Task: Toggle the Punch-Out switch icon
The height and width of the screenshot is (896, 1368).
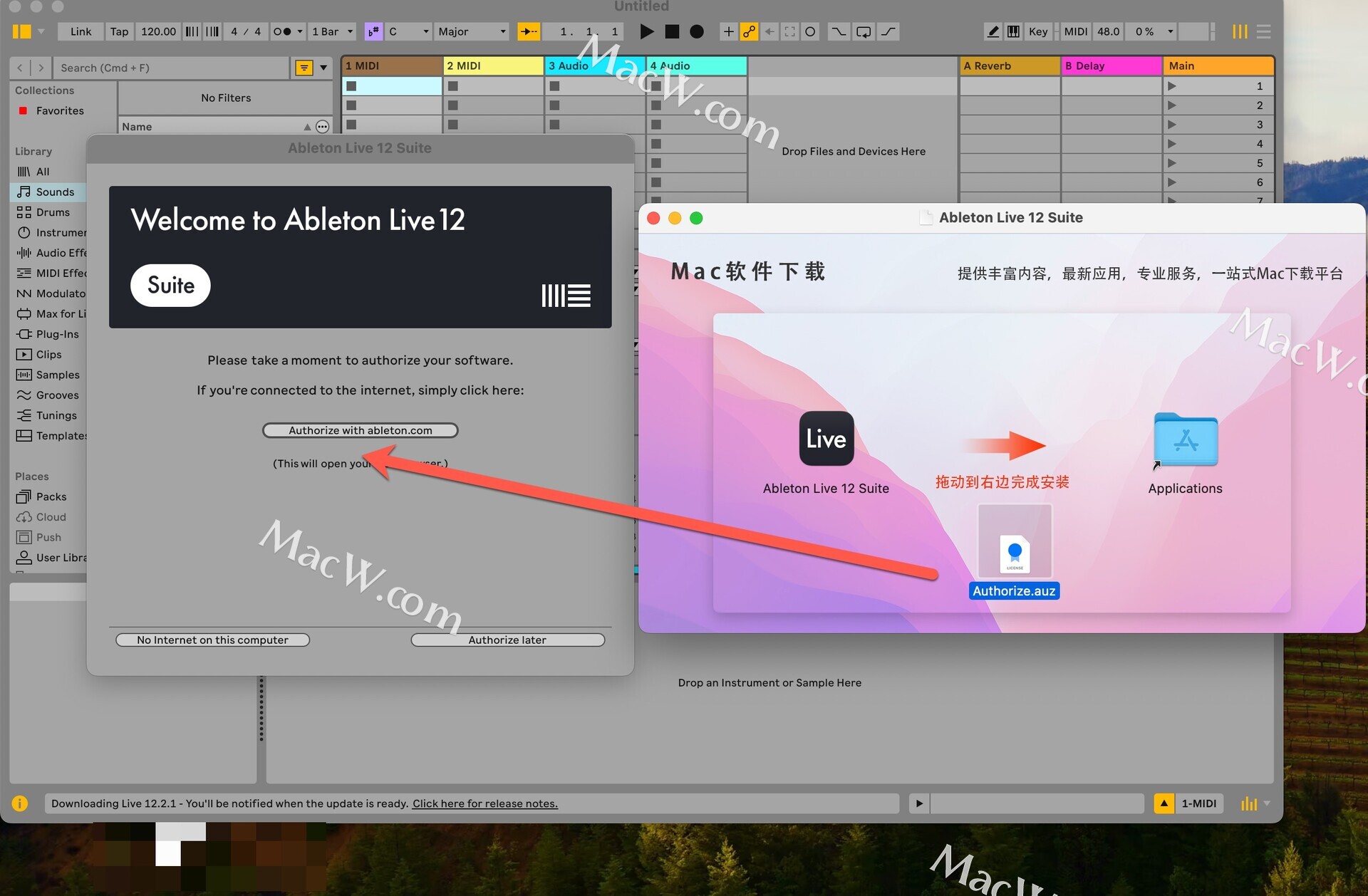Action: coord(888,31)
